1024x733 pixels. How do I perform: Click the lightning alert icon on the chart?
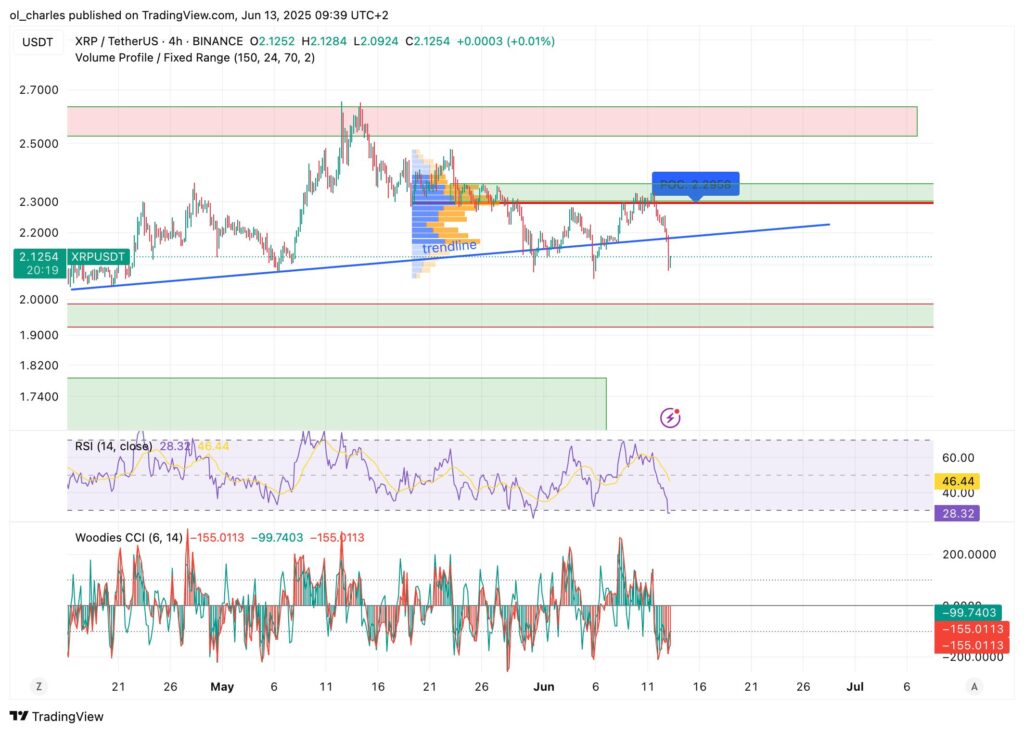[x=669, y=417]
